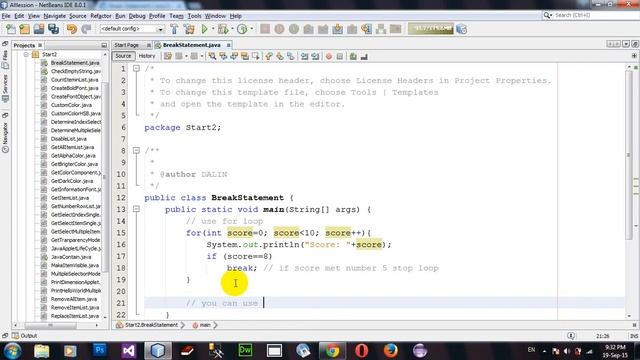640x360 pixels.
Task: Click the Redo arrow icon
Action: (86, 29)
